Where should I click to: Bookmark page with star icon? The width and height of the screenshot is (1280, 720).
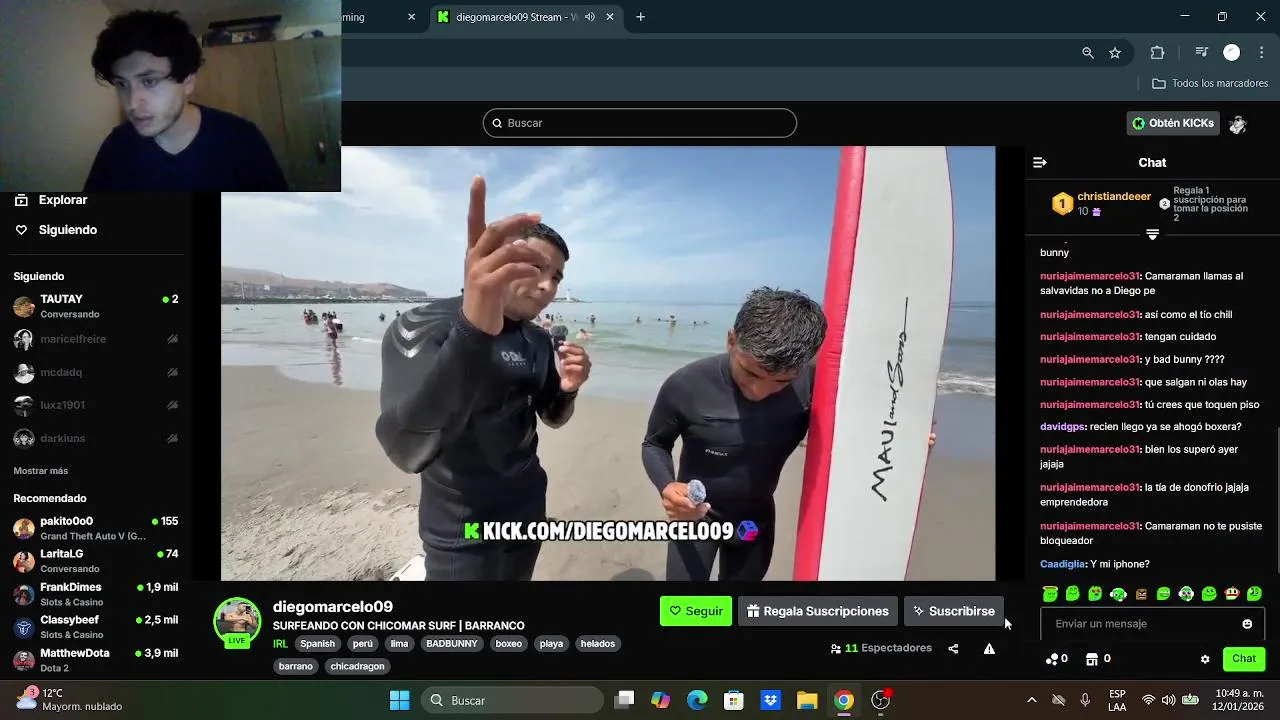(1115, 53)
